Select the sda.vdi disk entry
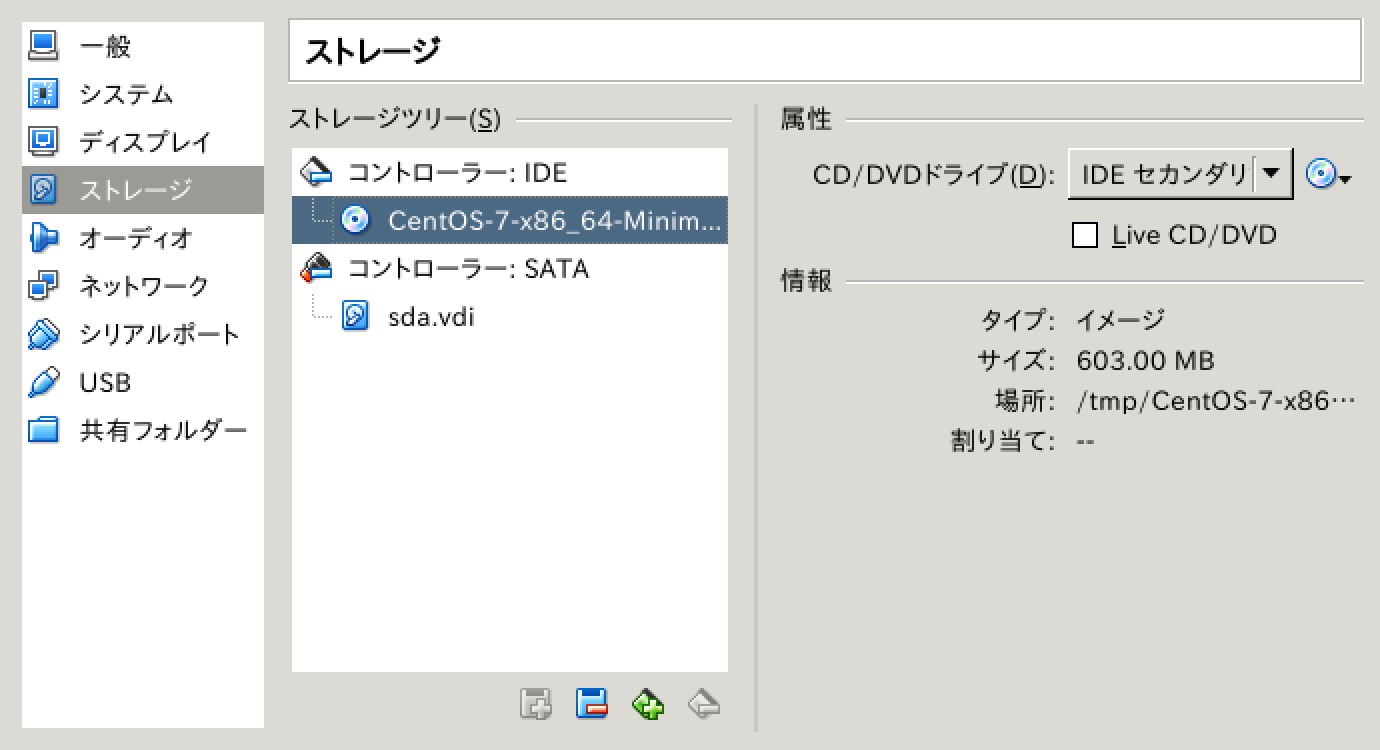This screenshot has width=1380, height=750. (x=430, y=317)
